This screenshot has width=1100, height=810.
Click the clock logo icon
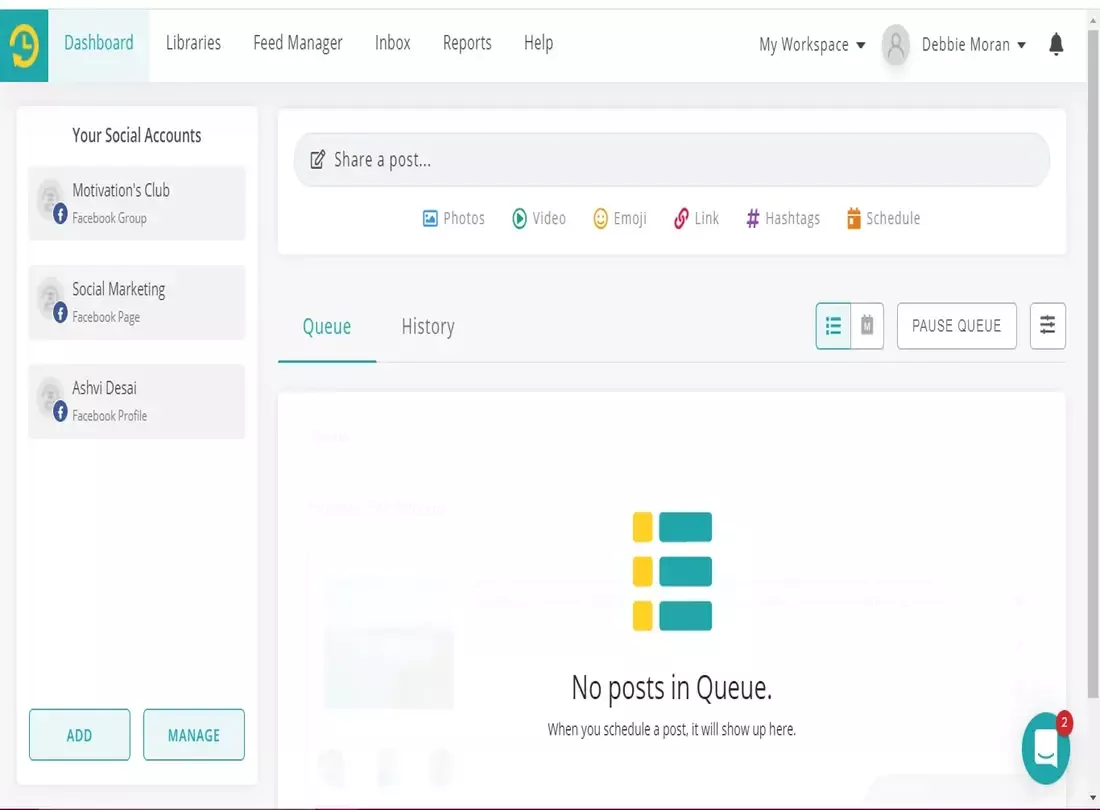pos(24,45)
